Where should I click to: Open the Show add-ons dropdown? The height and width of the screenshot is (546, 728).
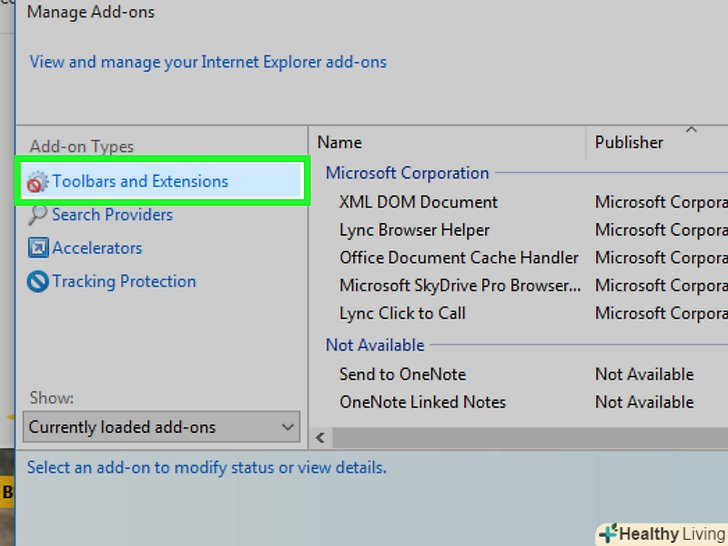tap(161, 427)
